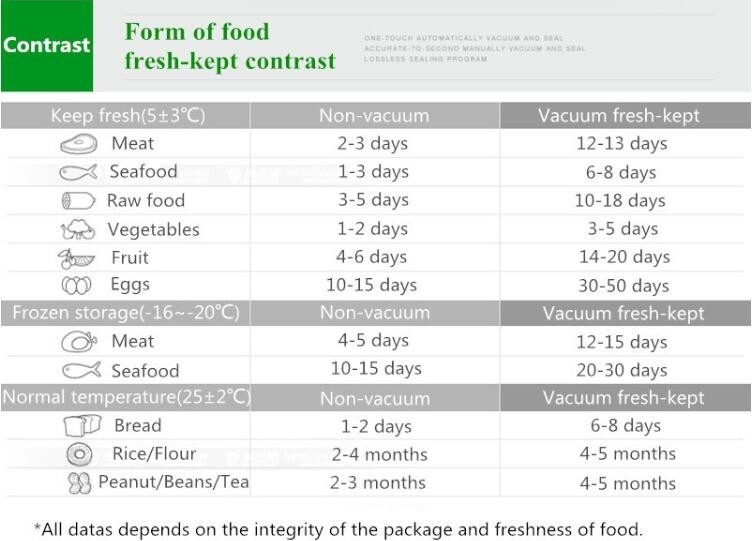This screenshot has height=541, width=753.
Task: Click the Form of food fresh-kept contrast title
Action: click(229, 46)
